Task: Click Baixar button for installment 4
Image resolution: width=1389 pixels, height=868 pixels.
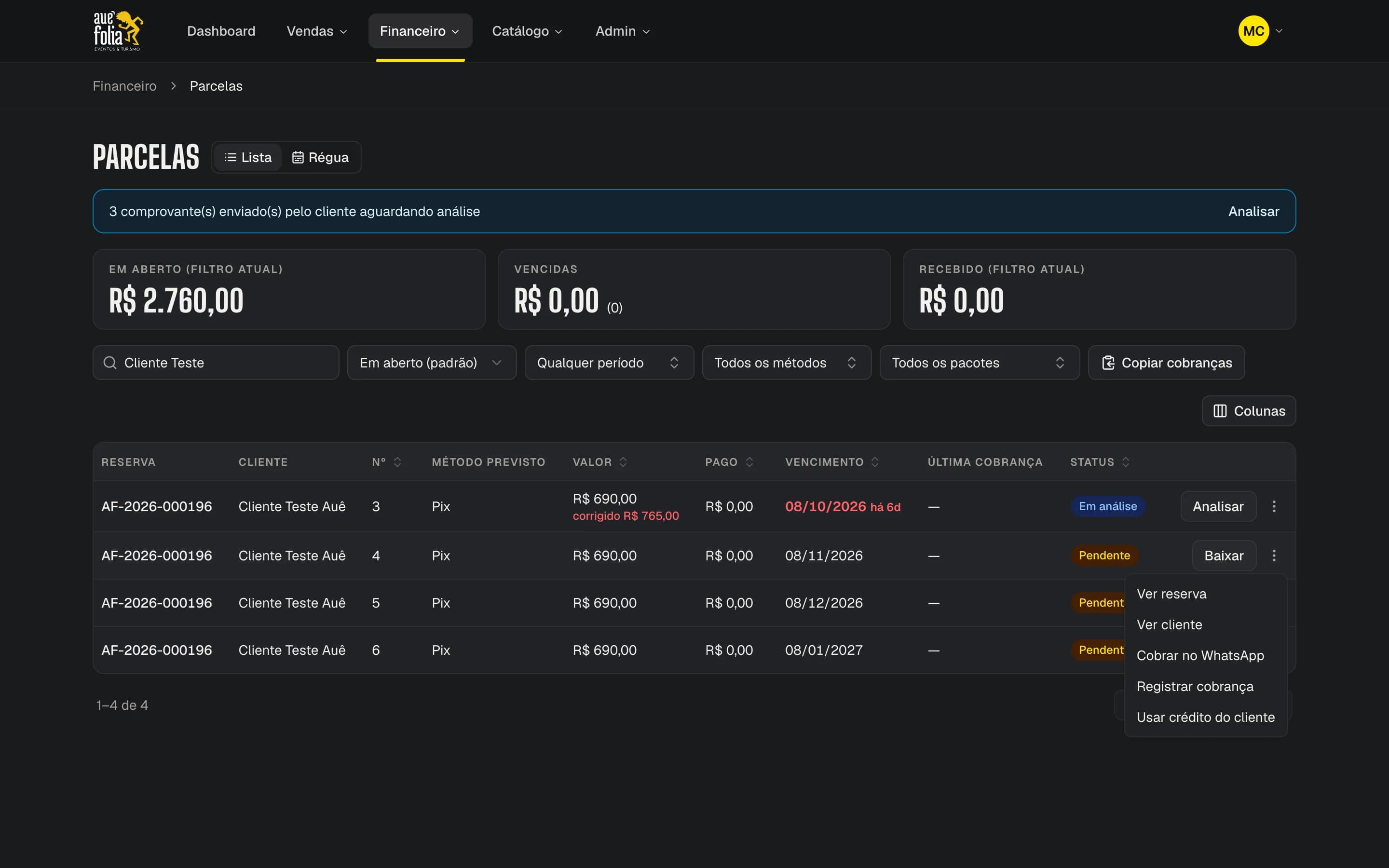Action: pyautogui.click(x=1224, y=555)
